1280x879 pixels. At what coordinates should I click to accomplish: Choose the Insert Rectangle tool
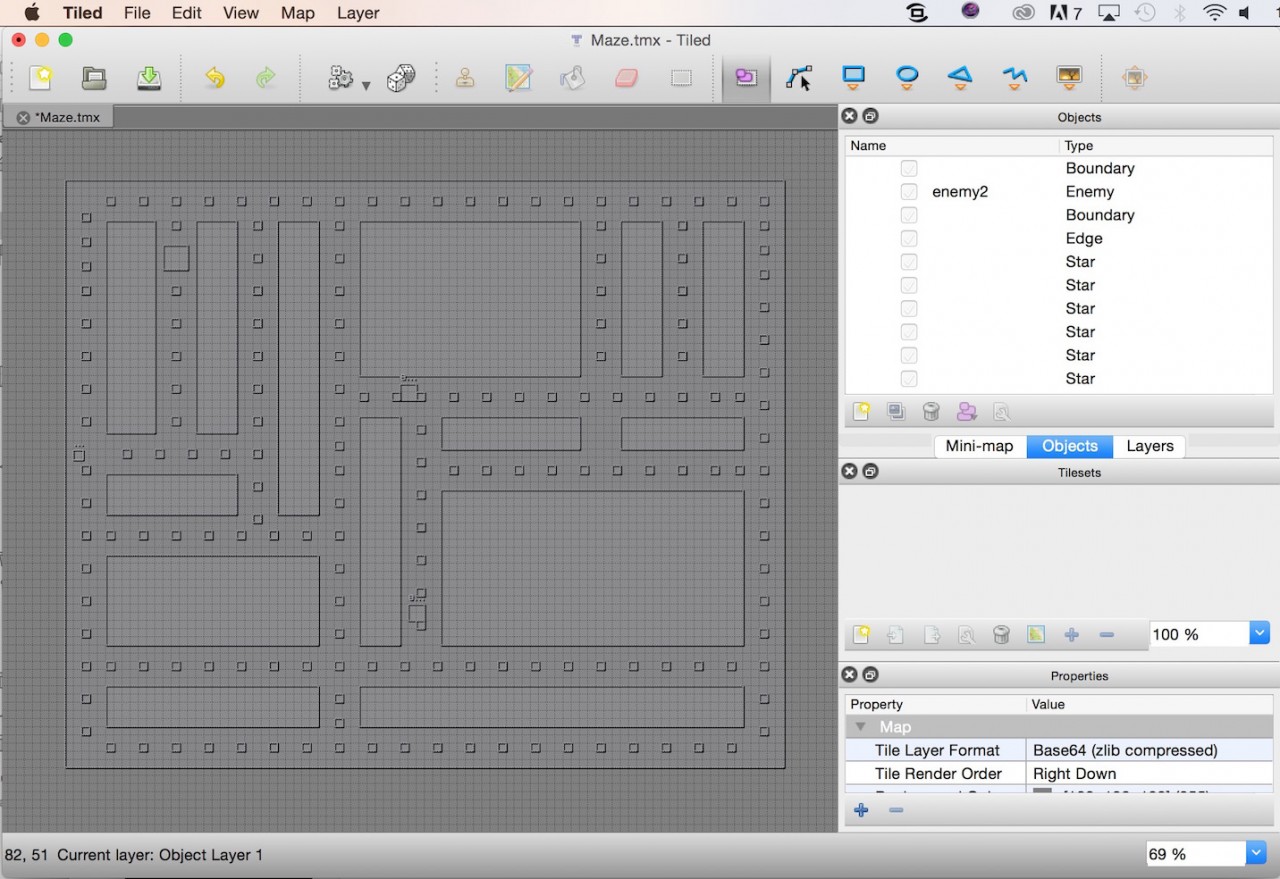[853, 77]
